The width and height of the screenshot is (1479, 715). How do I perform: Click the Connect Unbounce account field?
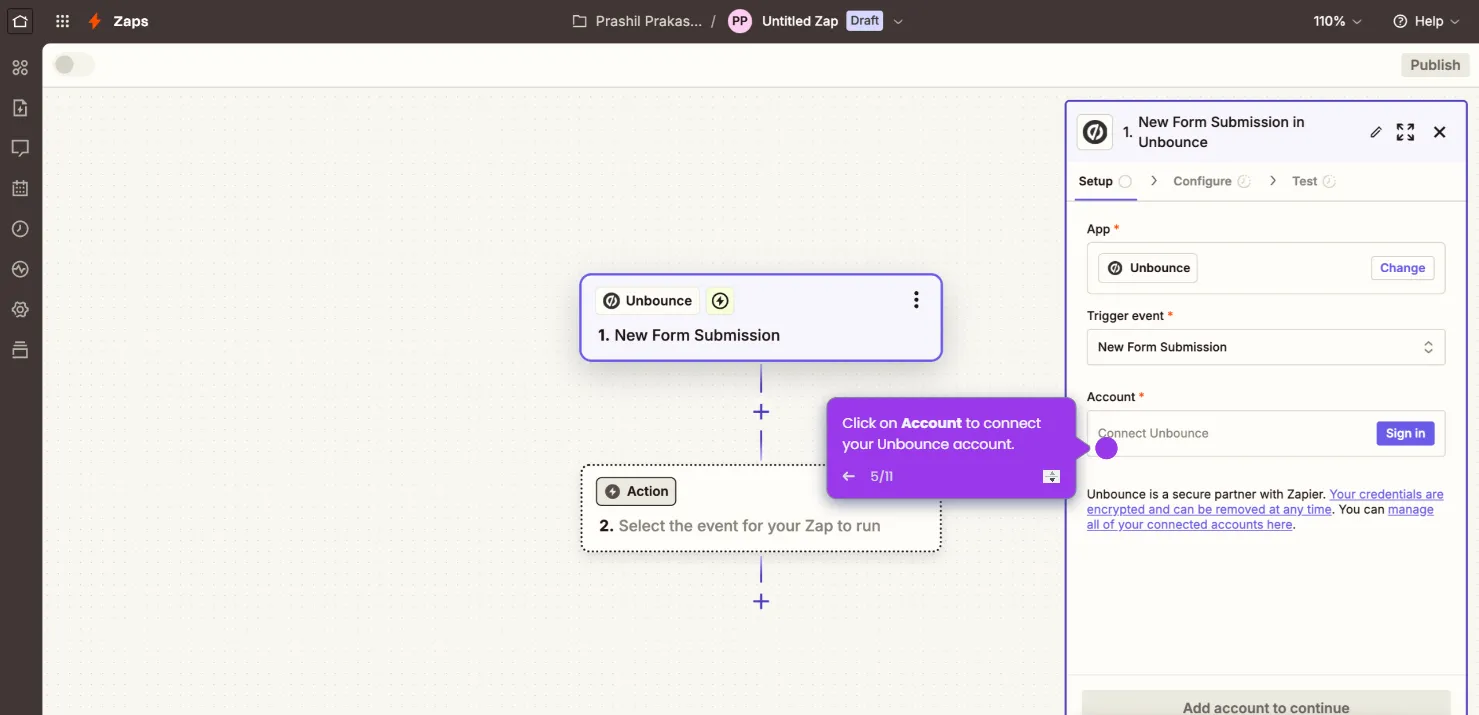pyautogui.click(x=1266, y=433)
